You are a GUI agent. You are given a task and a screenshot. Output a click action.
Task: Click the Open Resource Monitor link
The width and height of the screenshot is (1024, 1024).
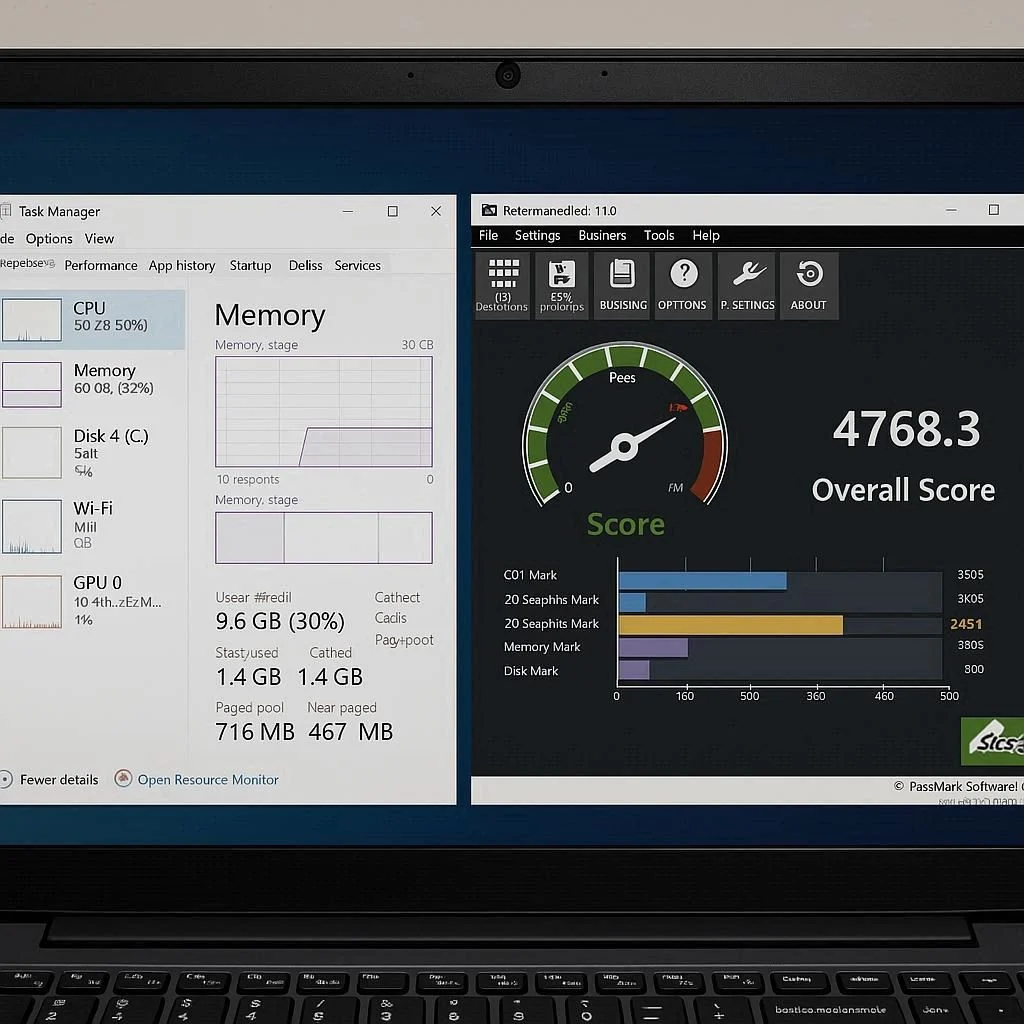[208, 779]
